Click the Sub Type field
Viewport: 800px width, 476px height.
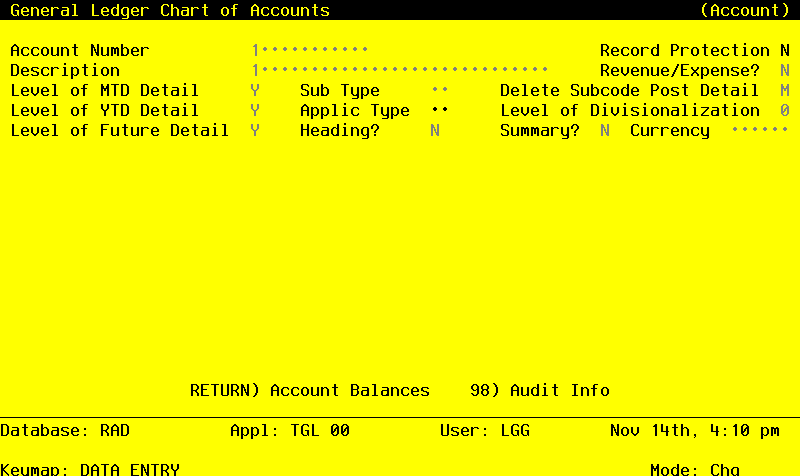point(440,90)
